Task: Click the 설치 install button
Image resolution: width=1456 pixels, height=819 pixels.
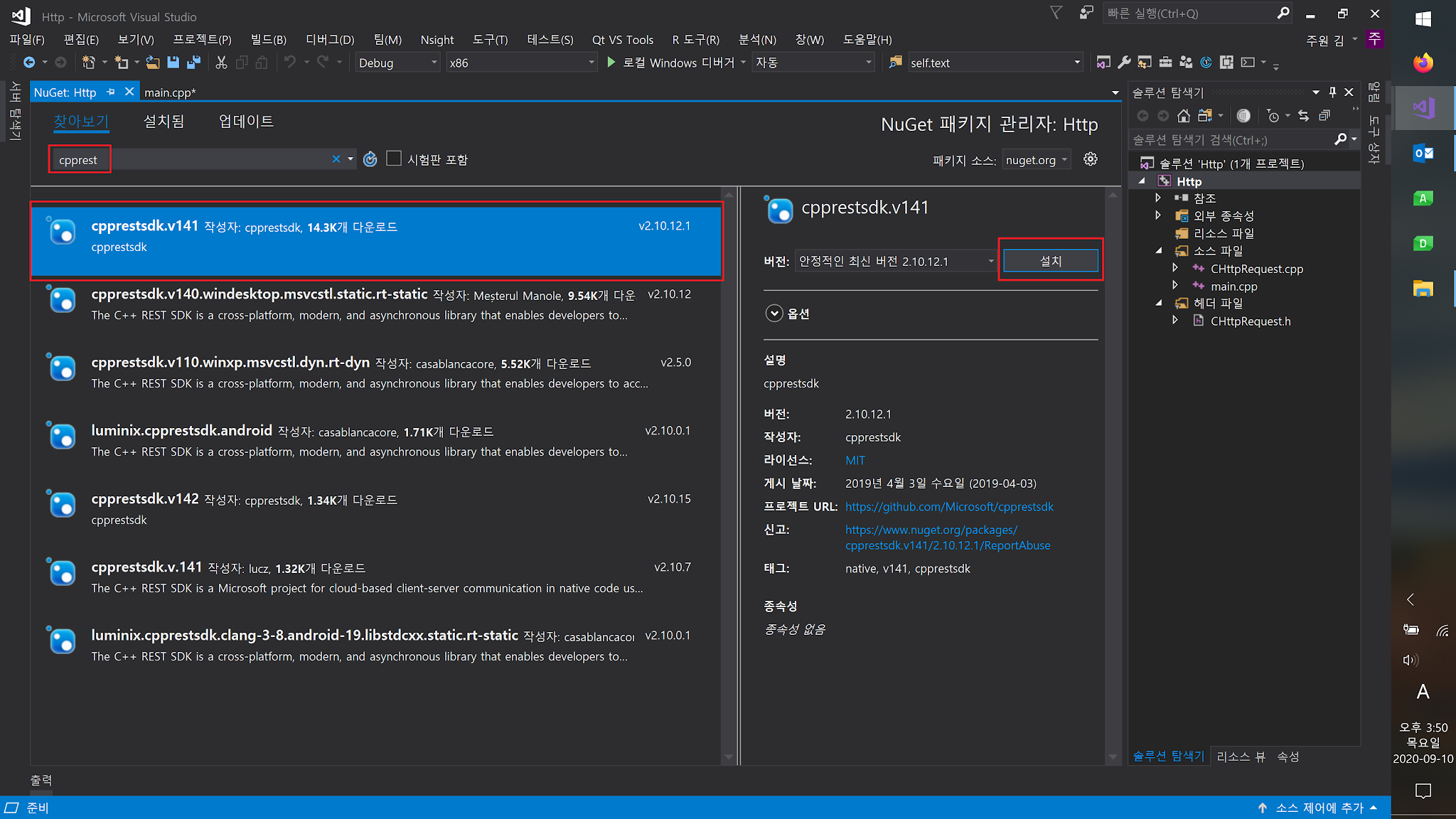Action: [x=1050, y=260]
